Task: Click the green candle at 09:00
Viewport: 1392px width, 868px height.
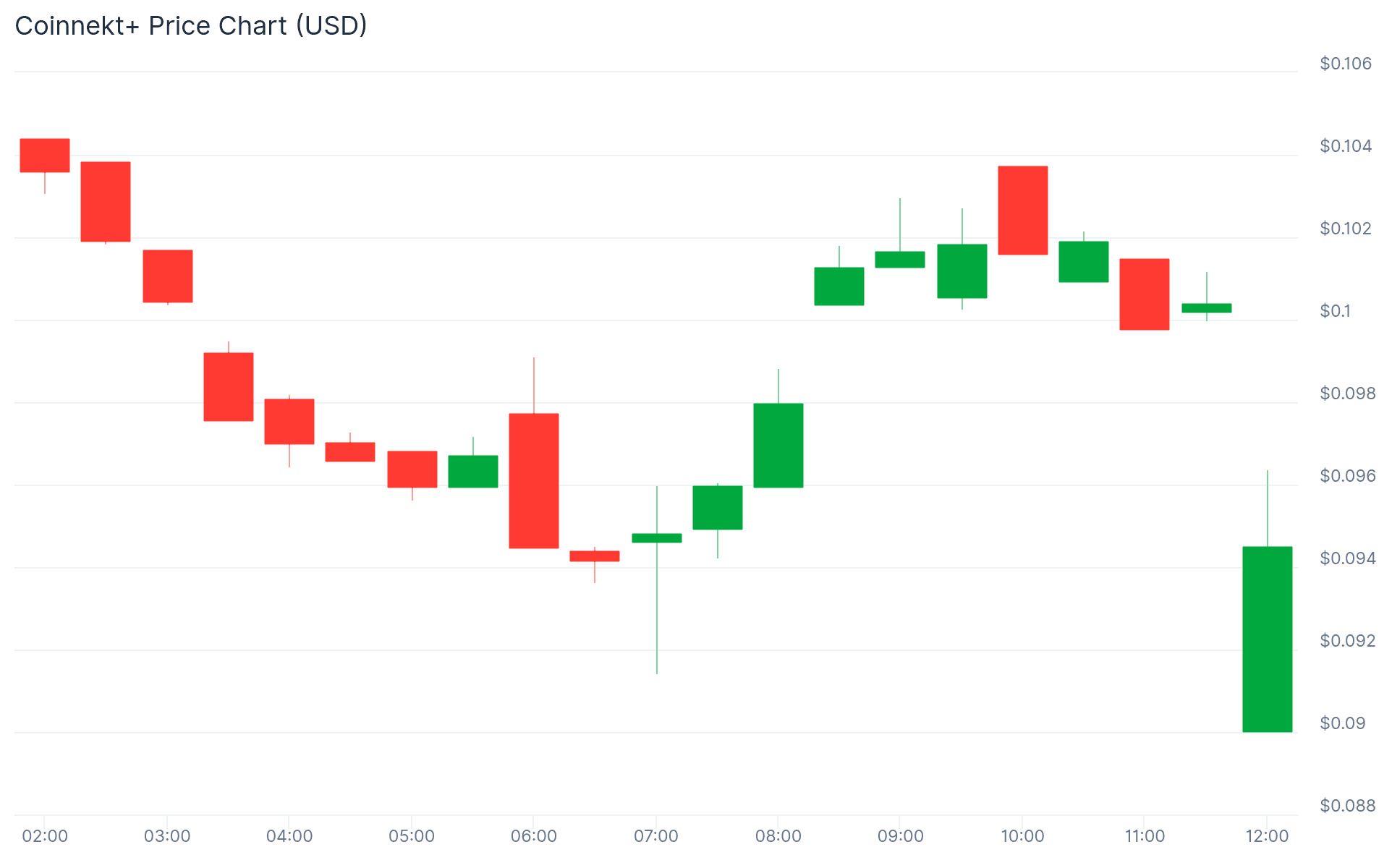Action: click(x=900, y=260)
